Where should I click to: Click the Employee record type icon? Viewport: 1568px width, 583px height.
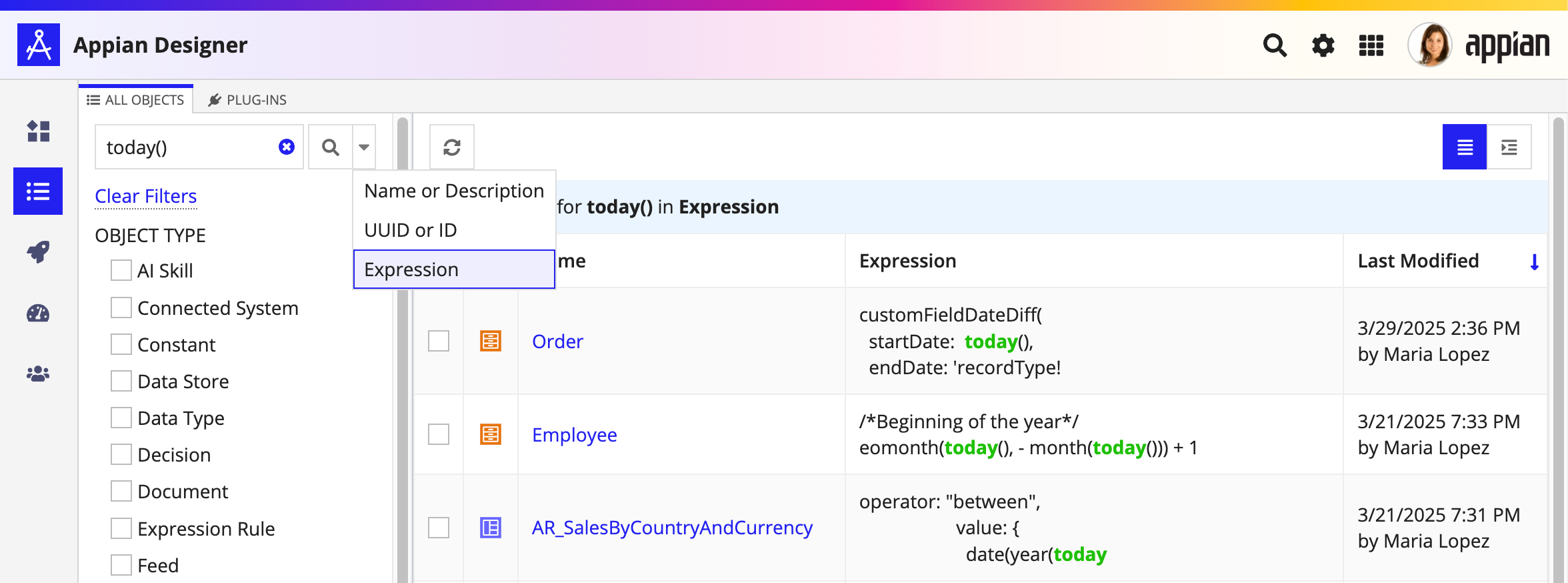pyautogui.click(x=491, y=434)
